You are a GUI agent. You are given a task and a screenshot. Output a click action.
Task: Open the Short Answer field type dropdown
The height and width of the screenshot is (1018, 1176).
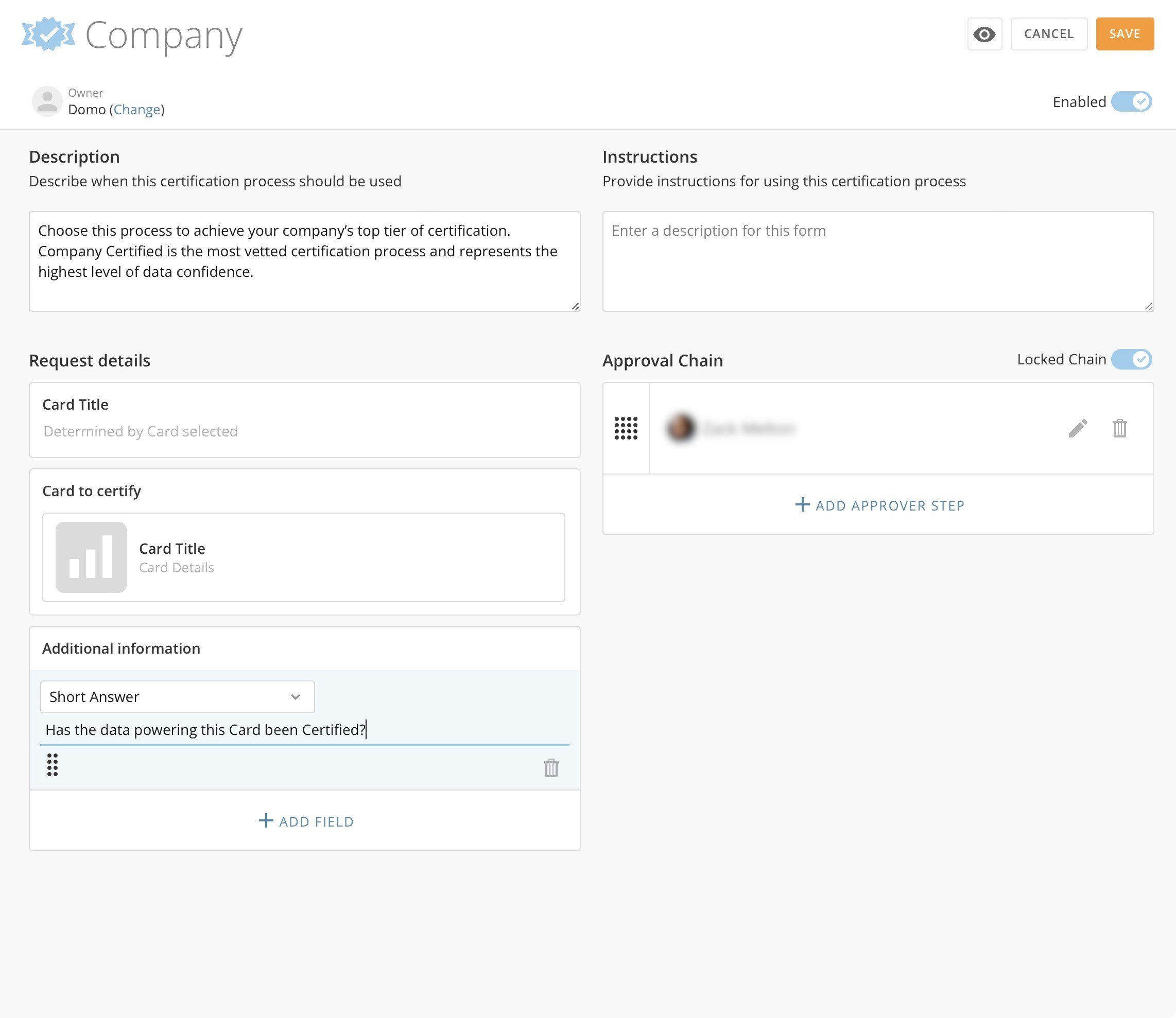pos(177,696)
